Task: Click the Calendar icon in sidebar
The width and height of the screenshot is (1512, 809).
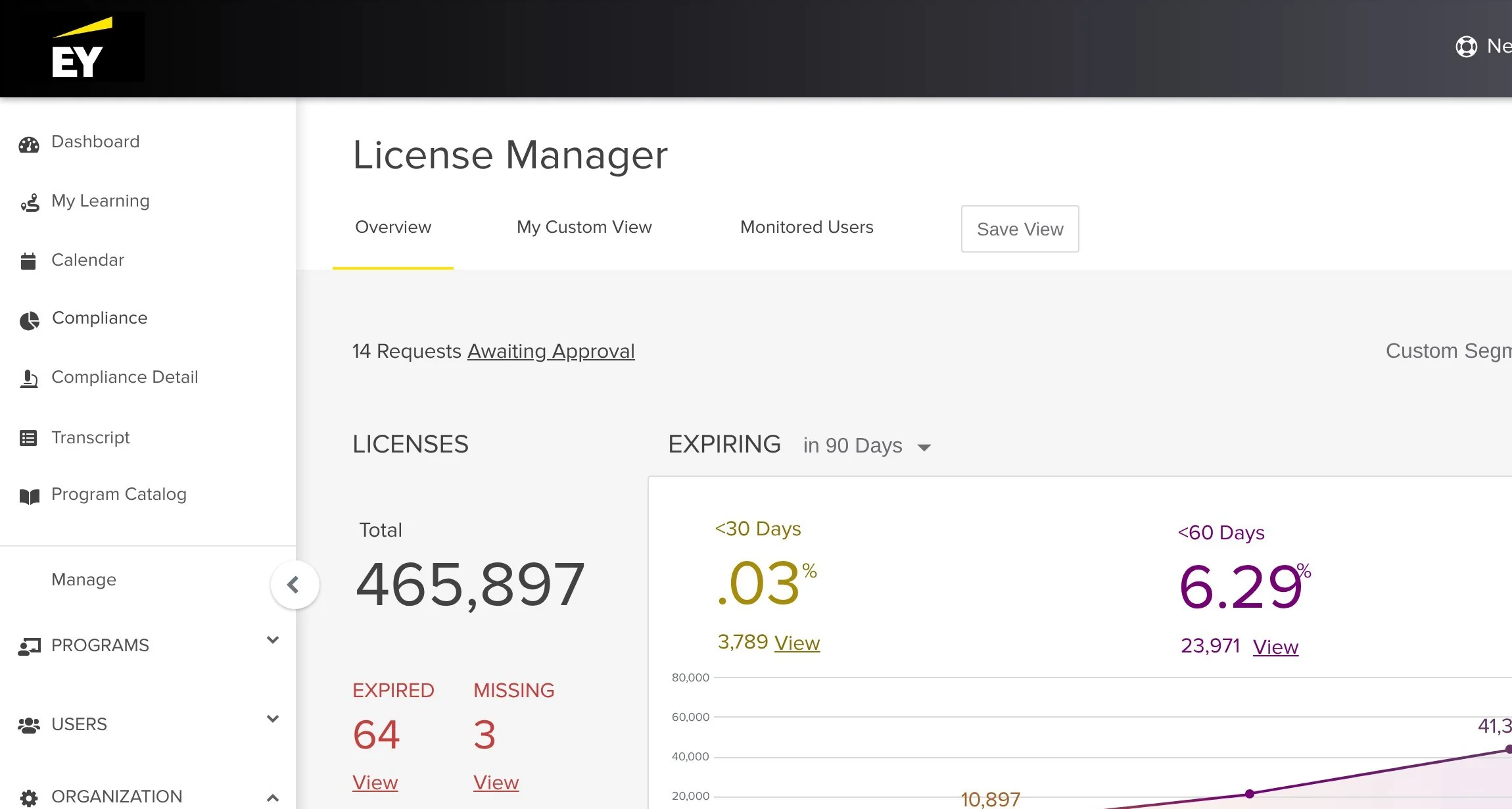Action: [x=28, y=261]
